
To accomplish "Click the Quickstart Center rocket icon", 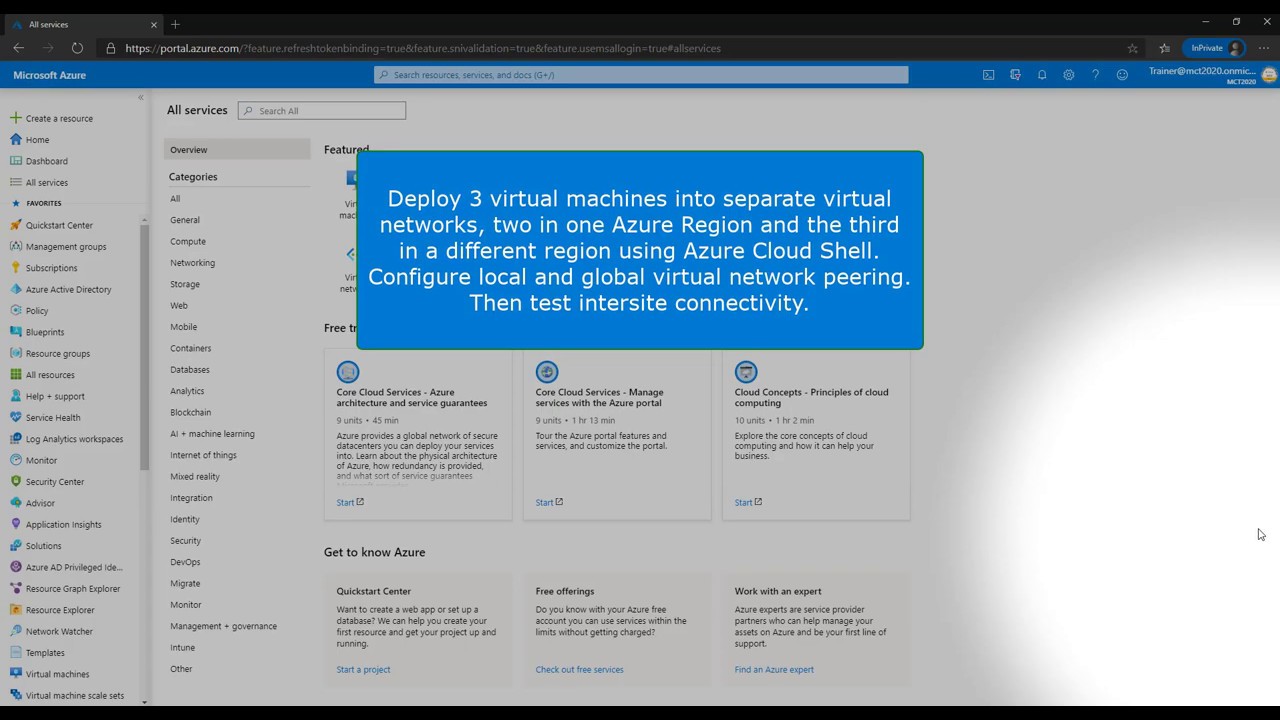I will (x=15, y=225).
